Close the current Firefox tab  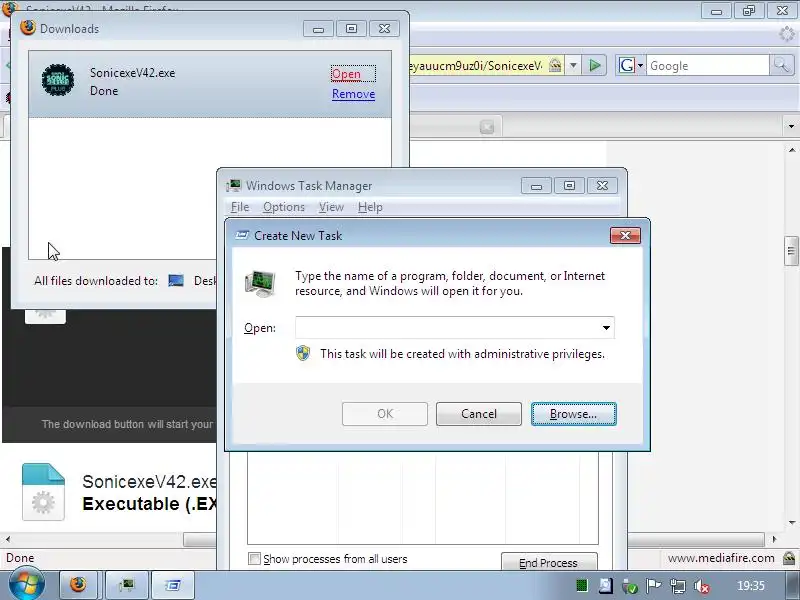coord(487,127)
